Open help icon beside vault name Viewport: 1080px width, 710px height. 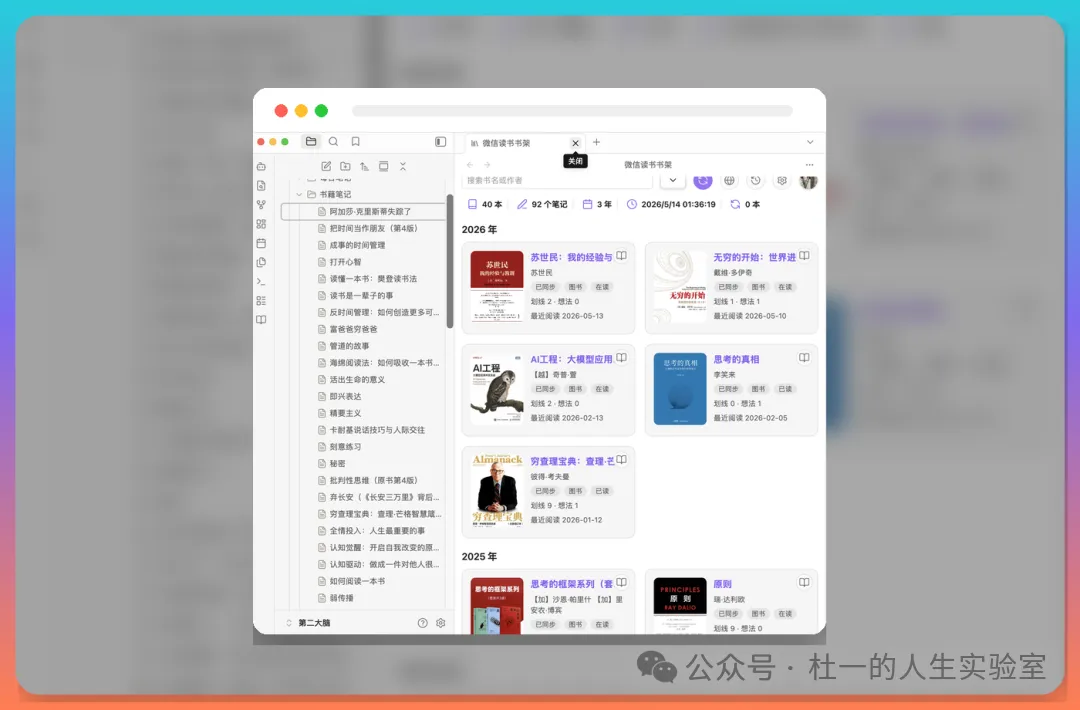coord(422,623)
